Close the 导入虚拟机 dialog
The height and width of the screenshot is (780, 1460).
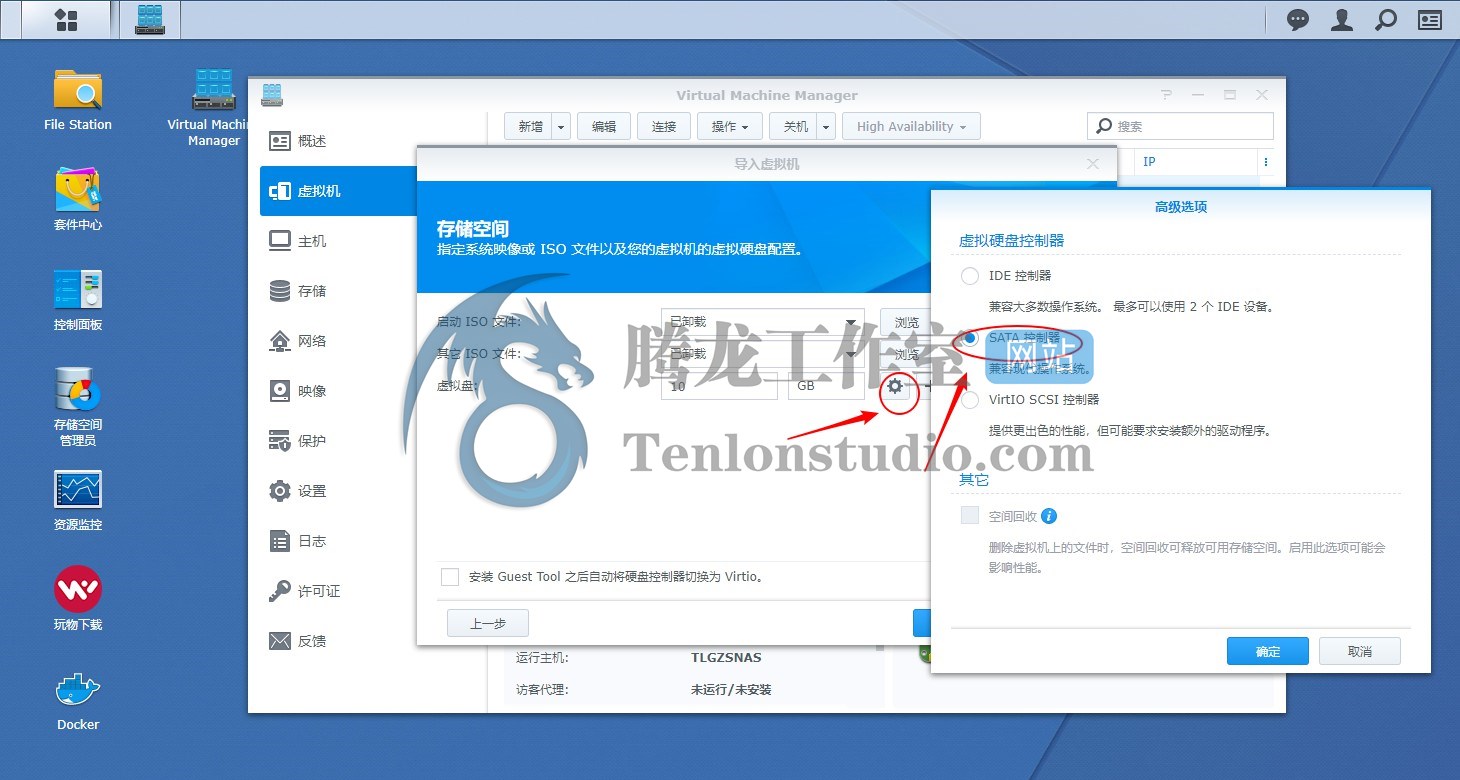tap(1093, 164)
